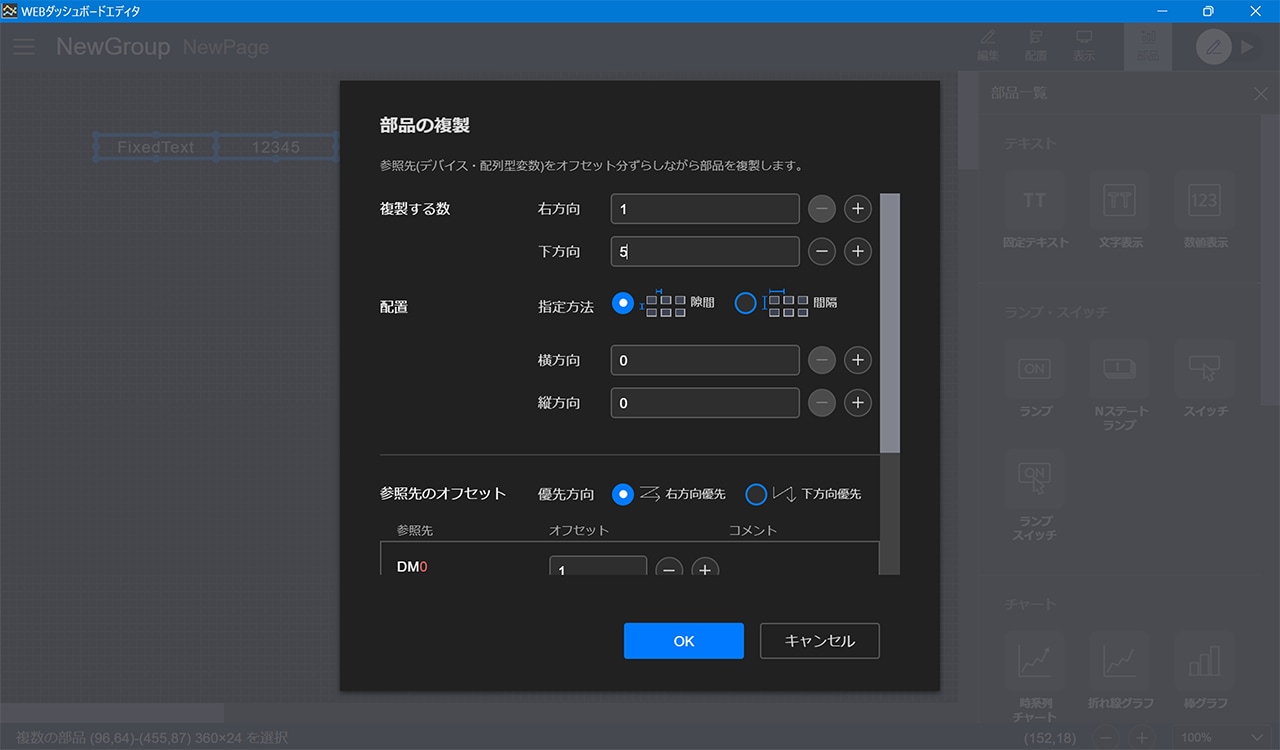The image size is (1280, 750).
Task: Select the 間隔 placement radio option
Action: (x=745, y=303)
